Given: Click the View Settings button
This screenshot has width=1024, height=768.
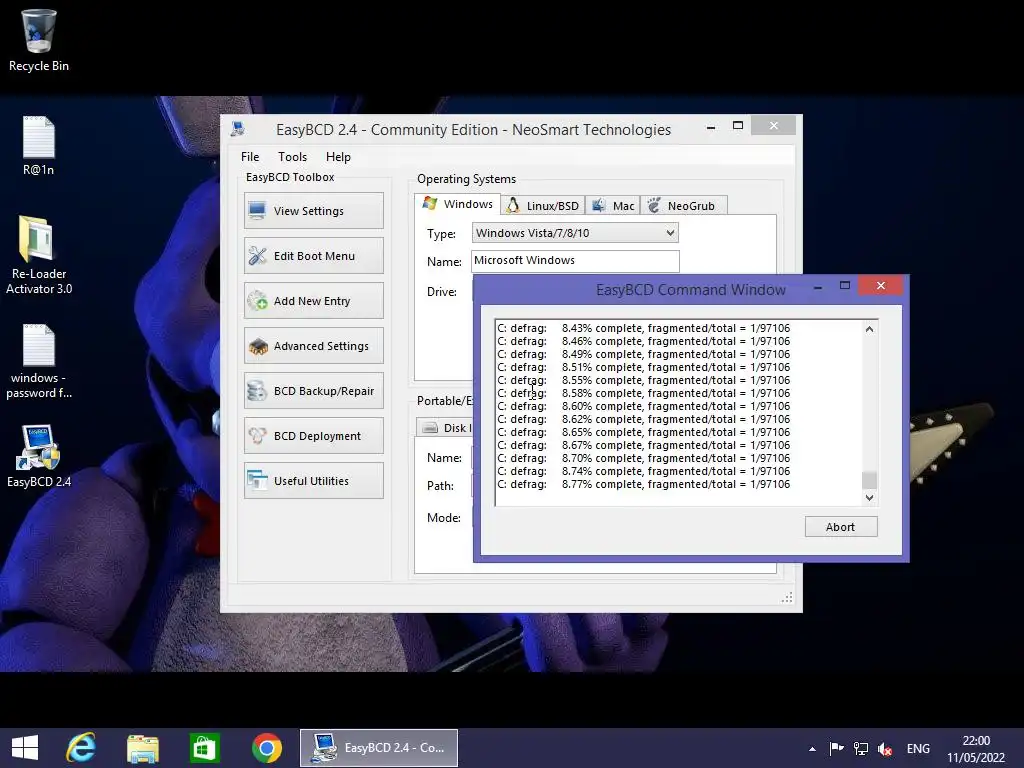Looking at the screenshot, I should (313, 211).
